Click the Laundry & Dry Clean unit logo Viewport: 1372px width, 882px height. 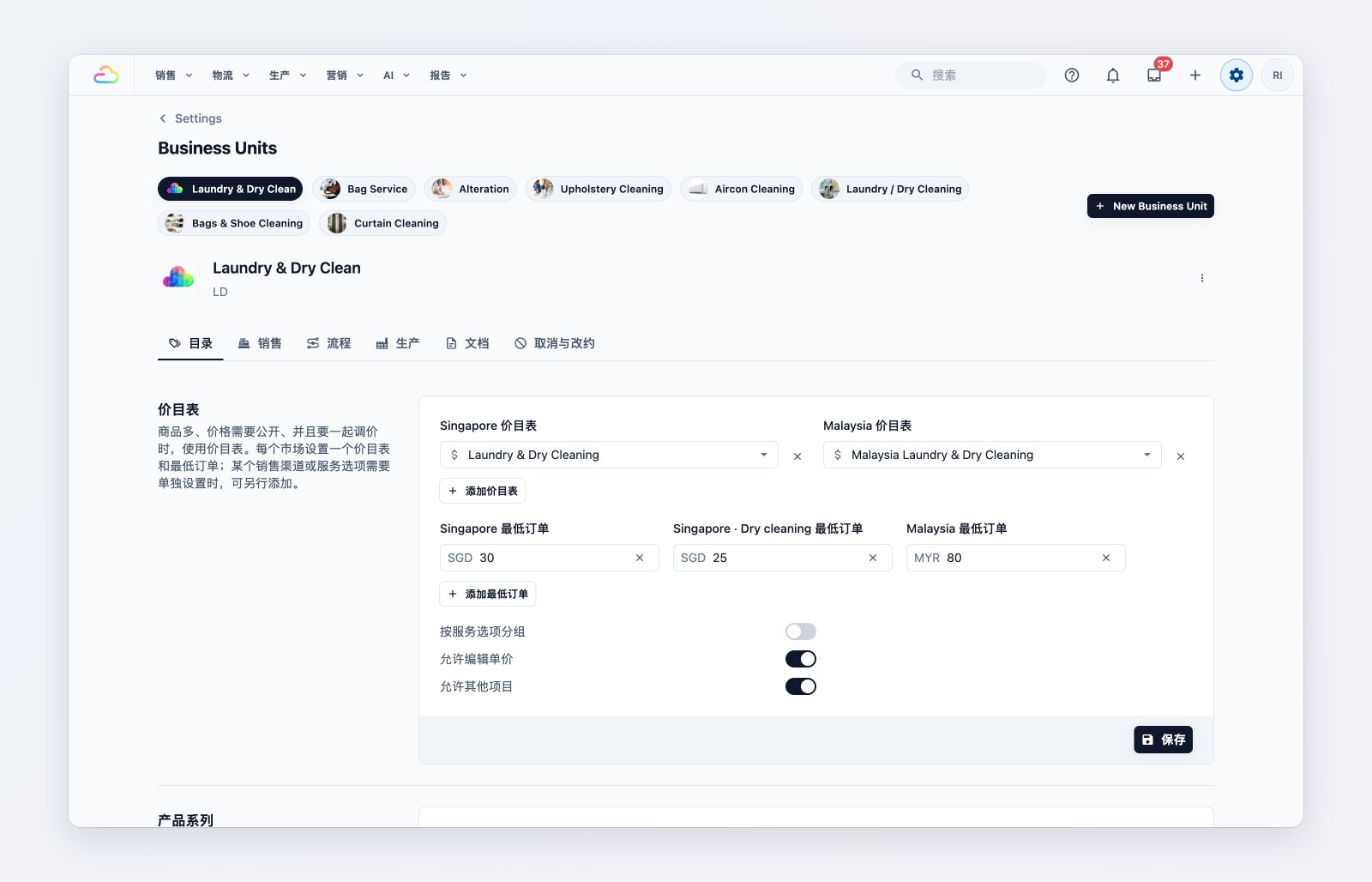(178, 278)
